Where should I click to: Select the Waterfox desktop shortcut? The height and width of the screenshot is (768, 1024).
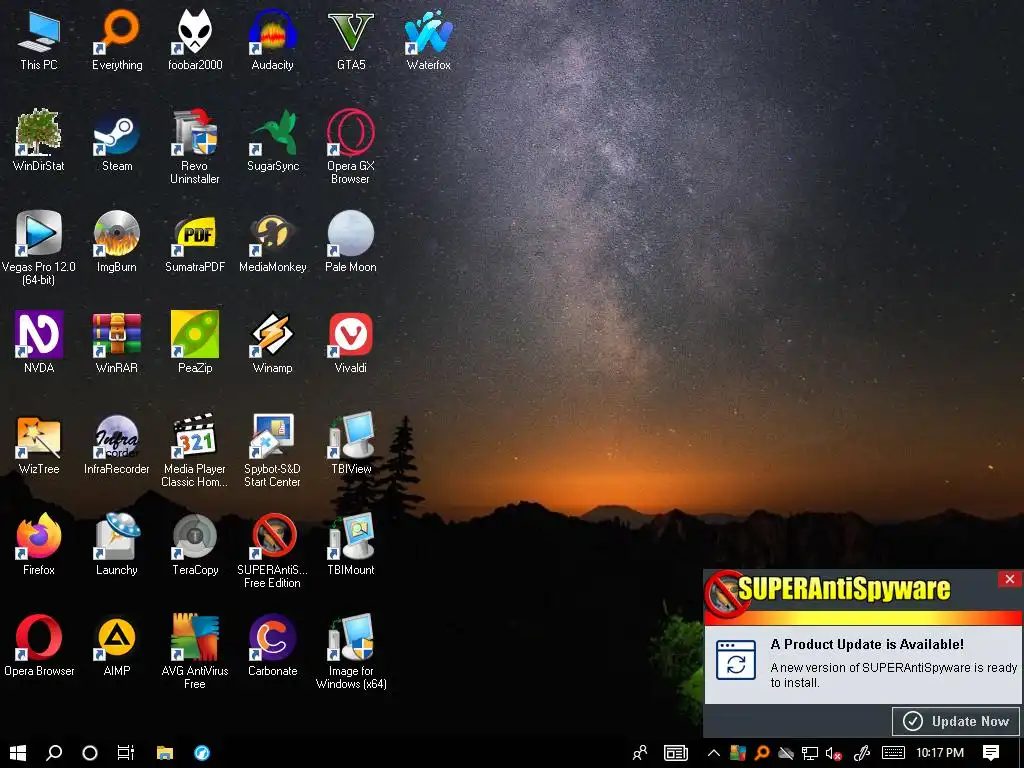(428, 39)
